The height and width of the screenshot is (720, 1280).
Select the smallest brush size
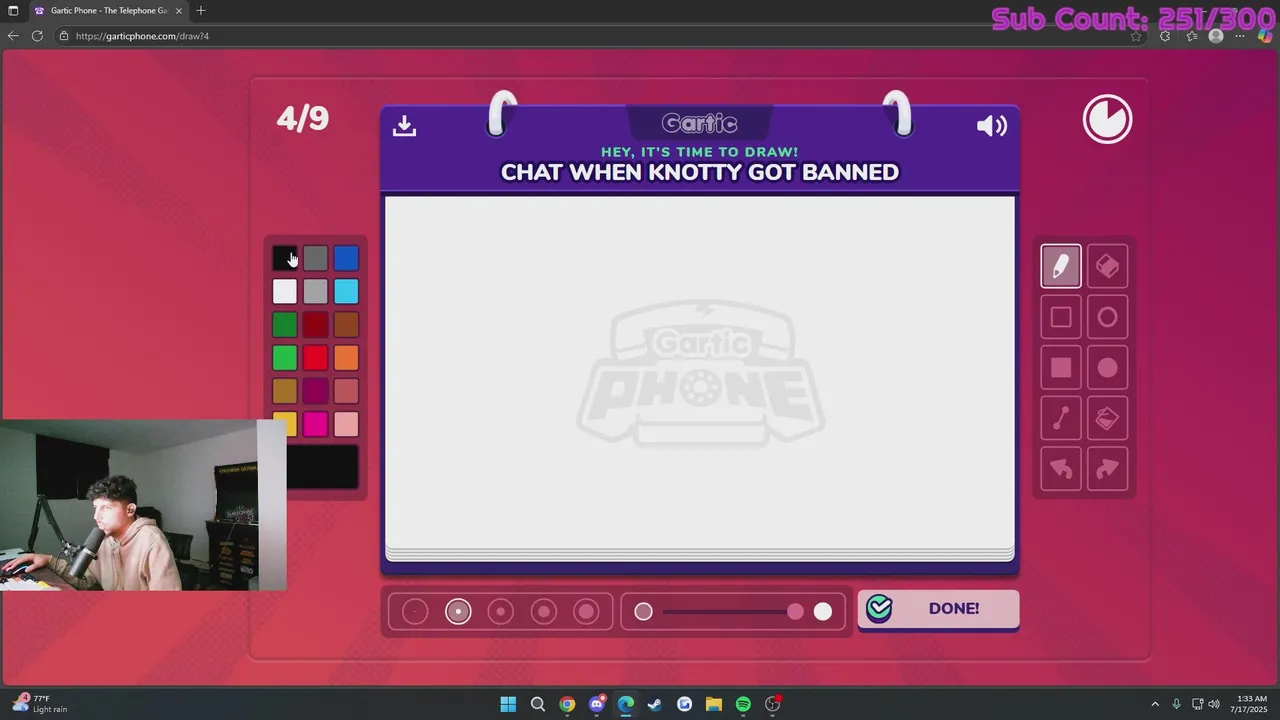point(415,611)
